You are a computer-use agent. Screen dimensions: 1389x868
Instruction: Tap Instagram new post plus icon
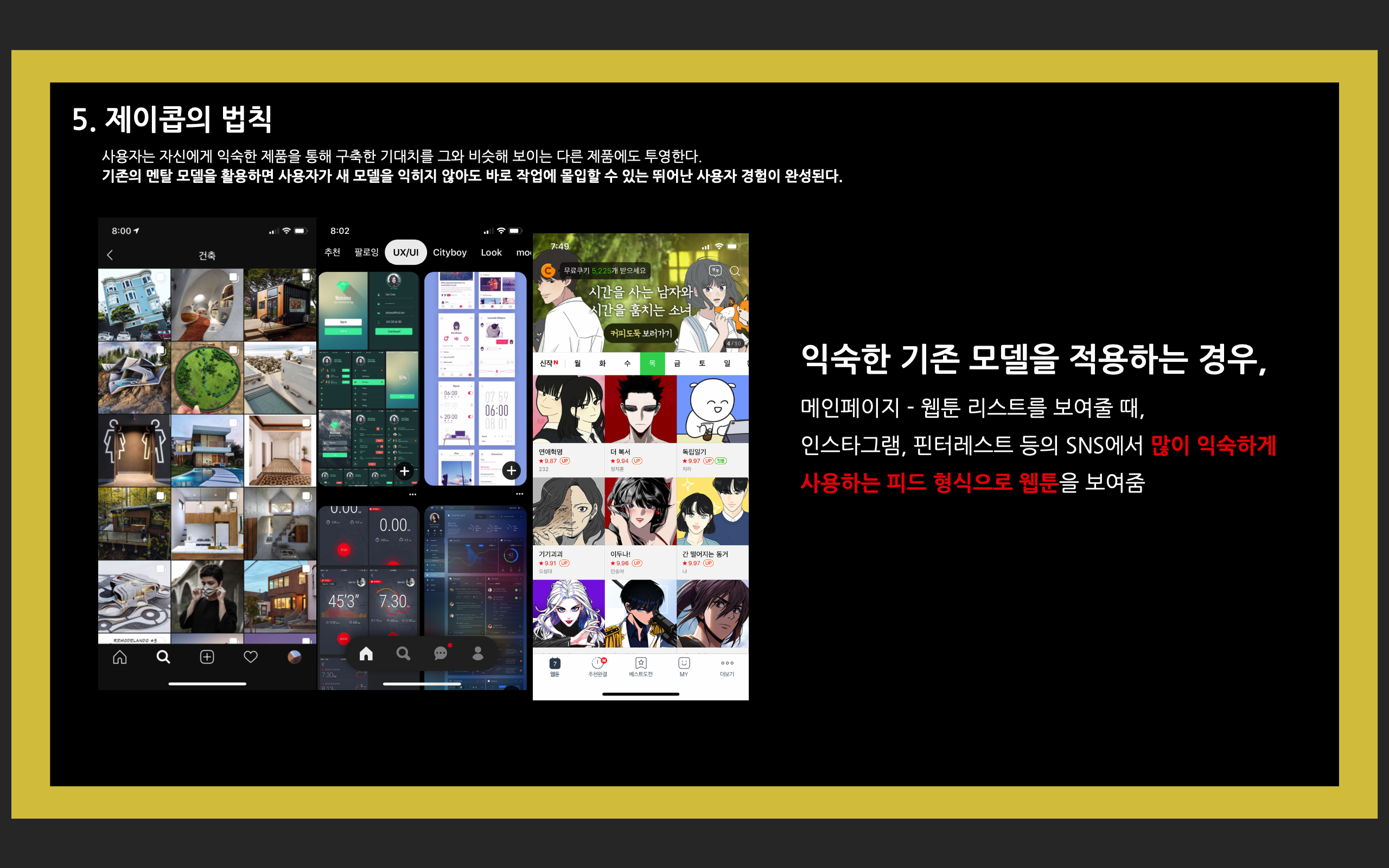pyautogui.click(x=207, y=657)
